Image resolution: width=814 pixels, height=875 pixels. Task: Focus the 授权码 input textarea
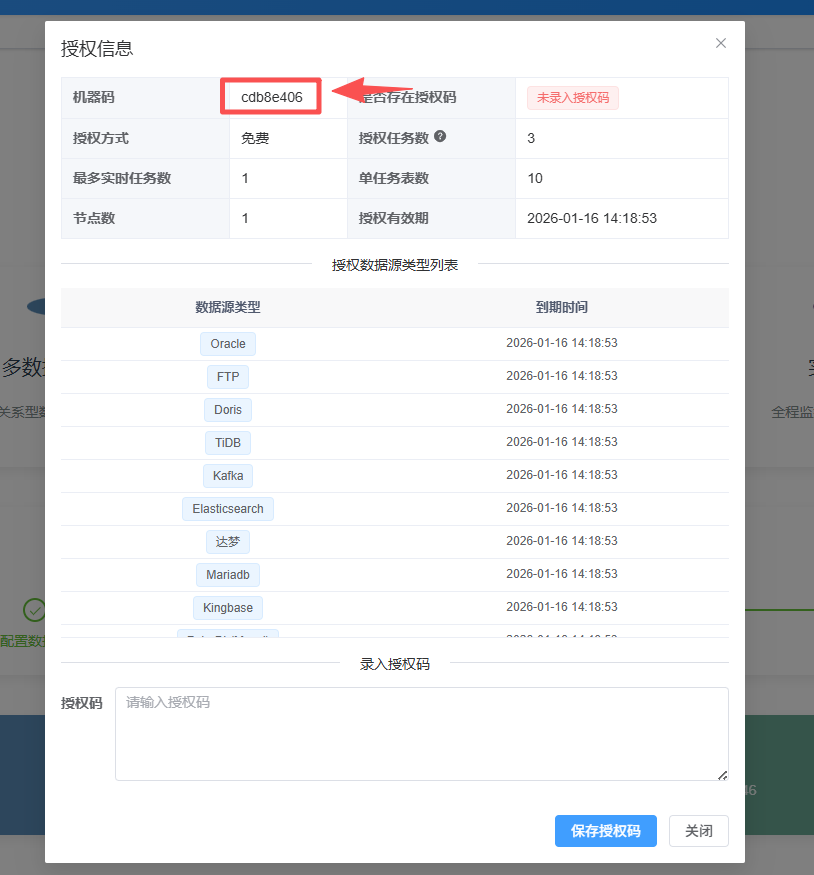pos(421,733)
